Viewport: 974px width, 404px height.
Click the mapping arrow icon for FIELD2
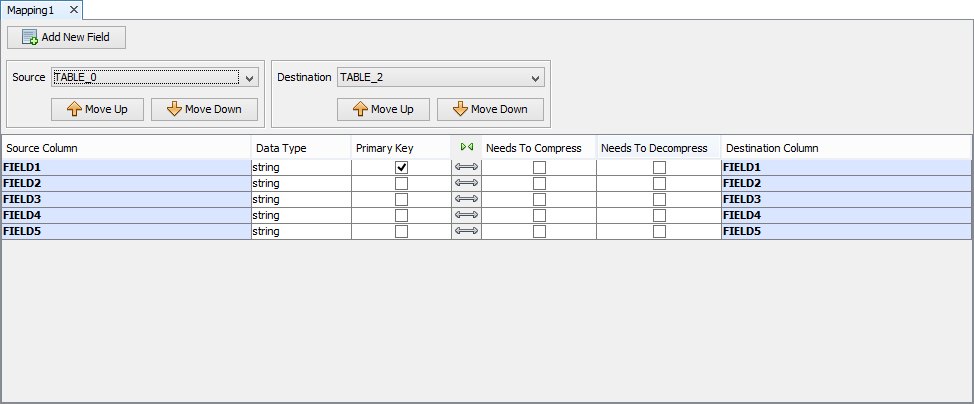[466, 184]
